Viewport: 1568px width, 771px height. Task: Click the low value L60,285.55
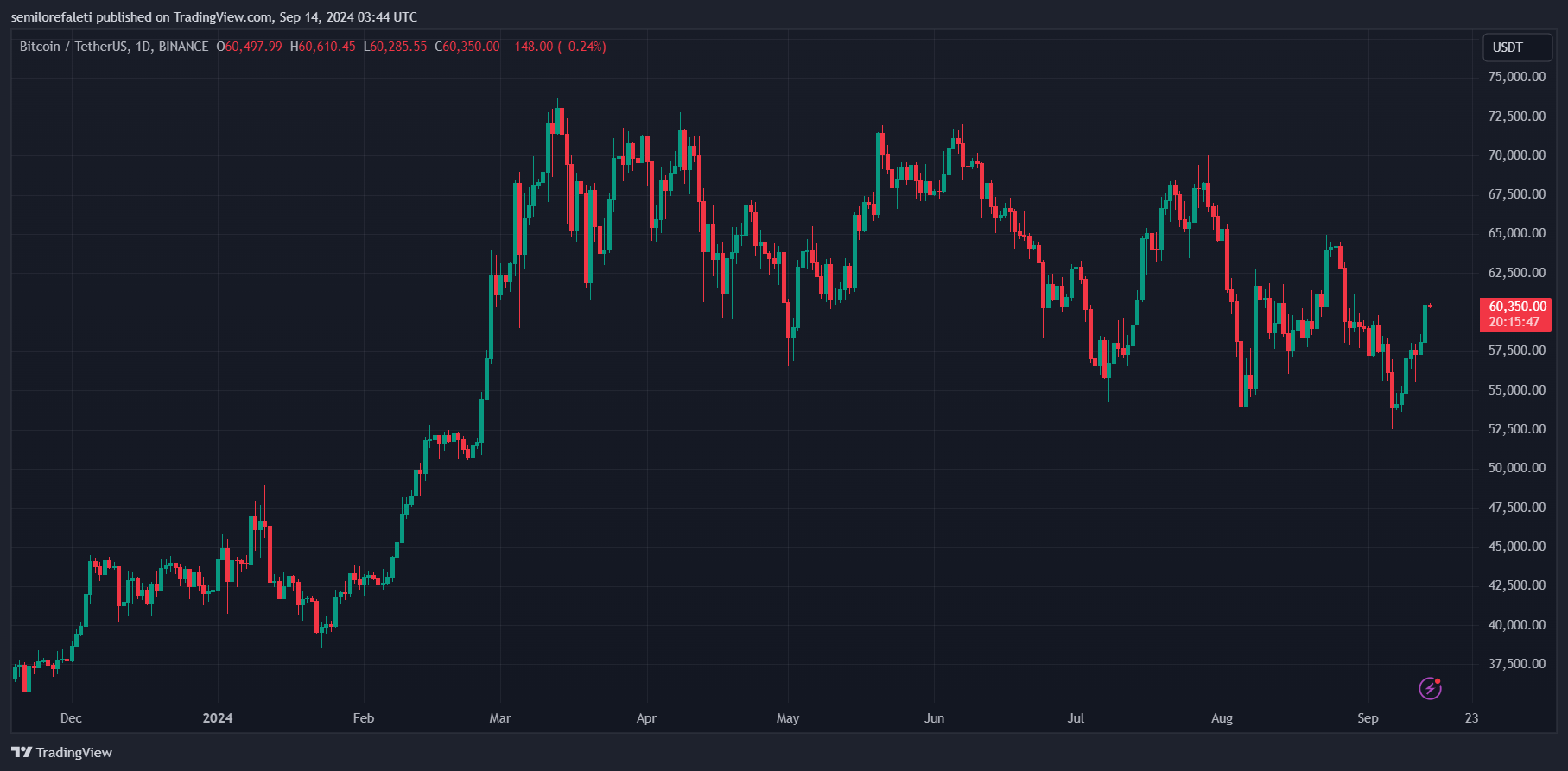point(395,47)
